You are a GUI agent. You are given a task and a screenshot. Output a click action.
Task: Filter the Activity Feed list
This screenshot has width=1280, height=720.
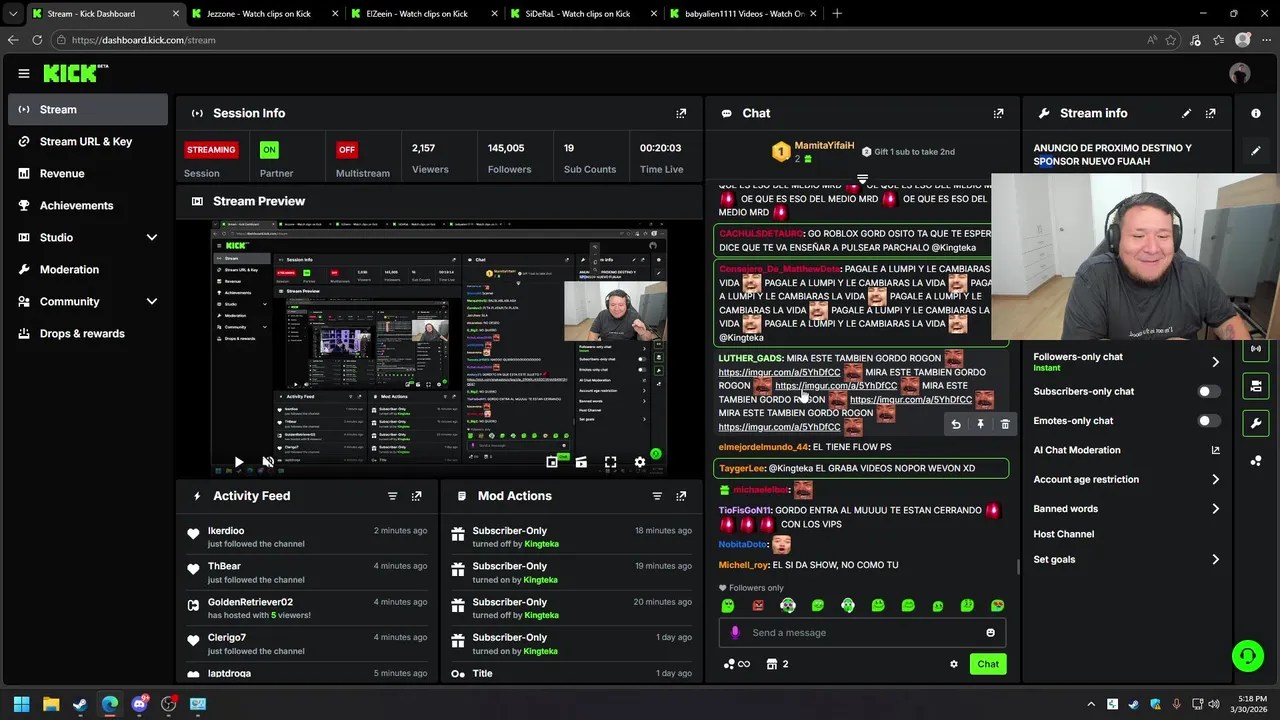[x=392, y=496]
